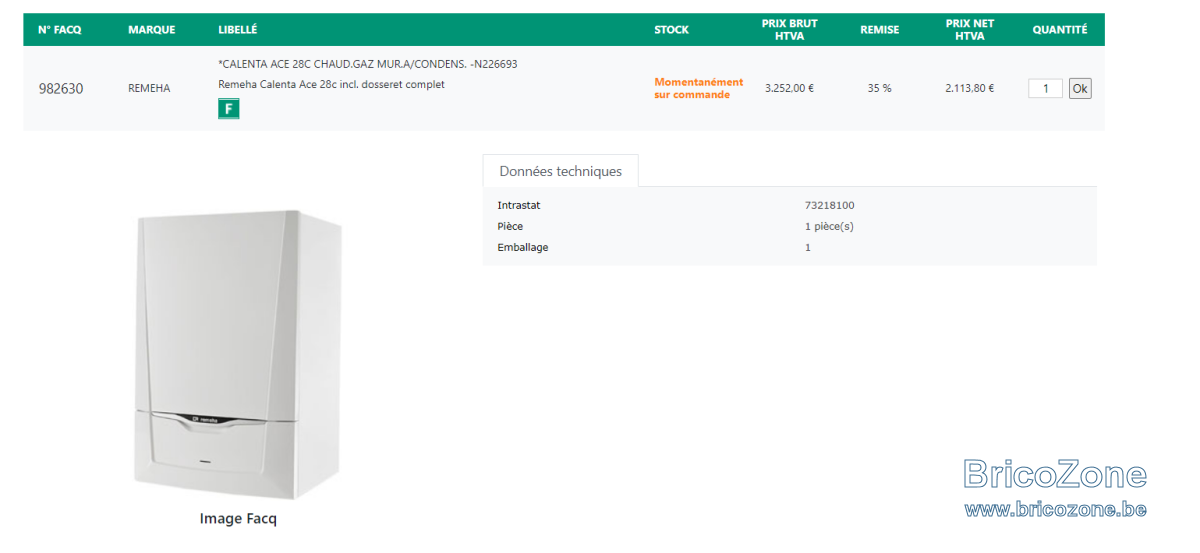Click the Pièce label

click(x=510, y=226)
